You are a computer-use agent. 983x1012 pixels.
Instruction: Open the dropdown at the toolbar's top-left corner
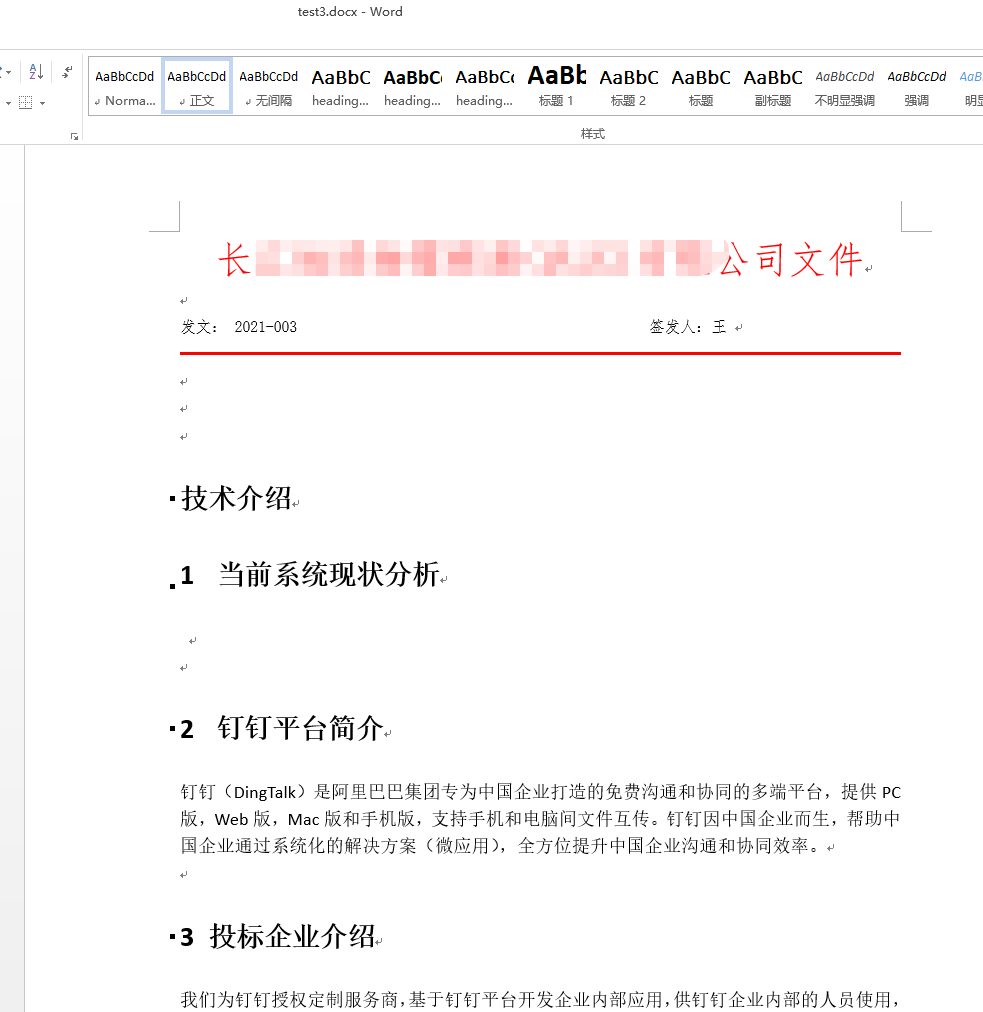(8, 72)
